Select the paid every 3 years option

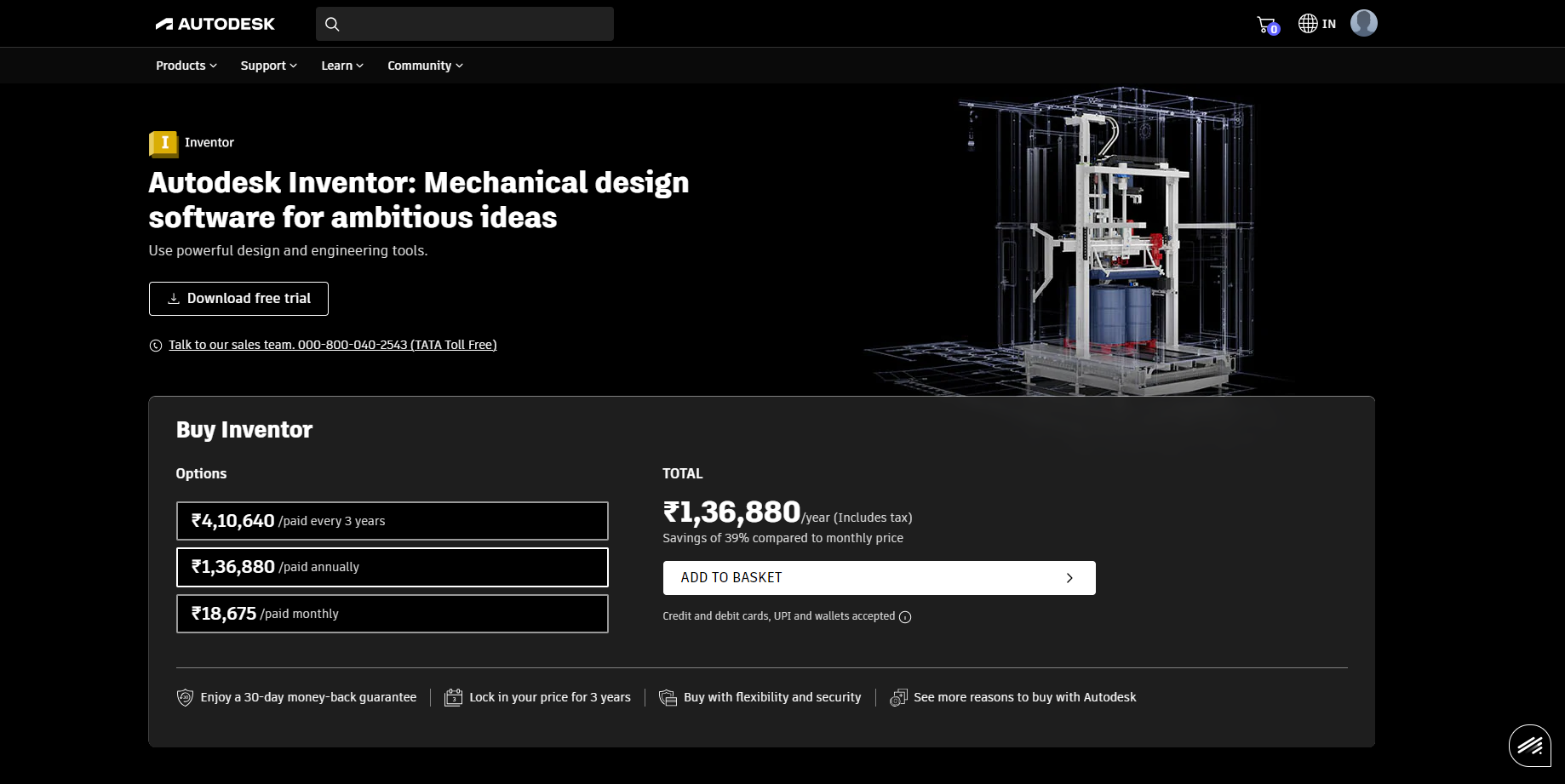click(x=393, y=521)
